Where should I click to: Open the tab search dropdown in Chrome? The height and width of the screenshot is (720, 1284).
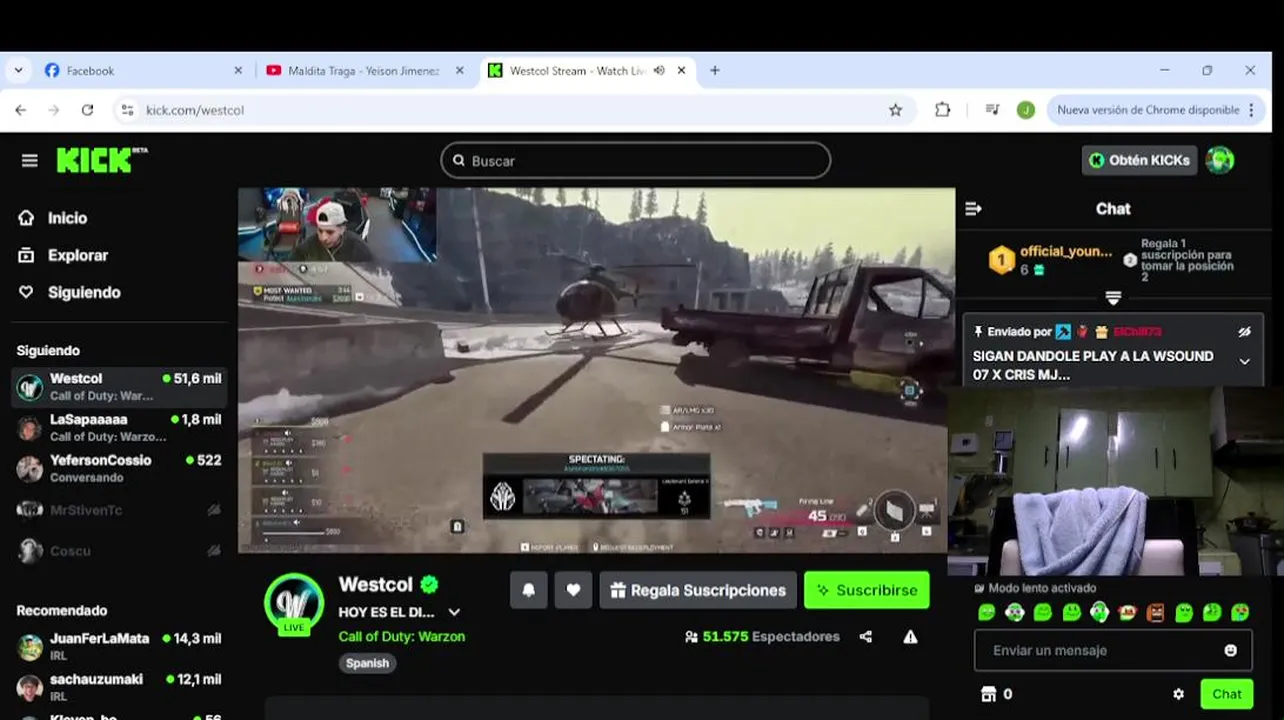click(x=18, y=71)
